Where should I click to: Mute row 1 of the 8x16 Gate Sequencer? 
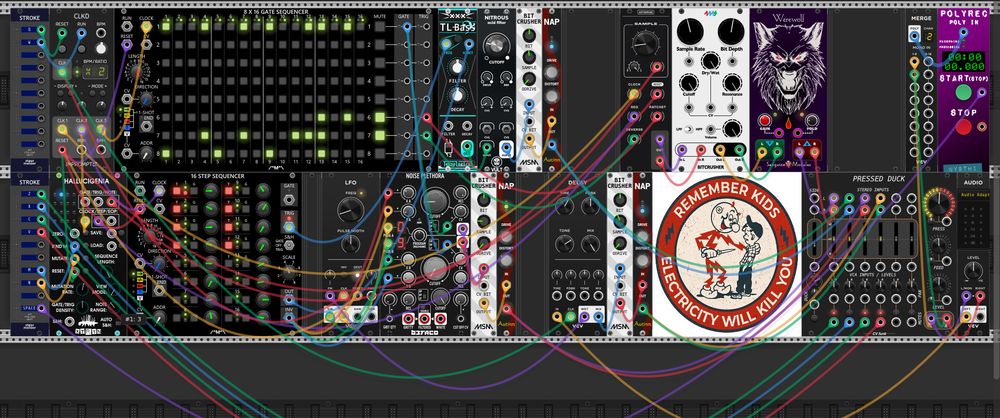[x=380, y=27]
